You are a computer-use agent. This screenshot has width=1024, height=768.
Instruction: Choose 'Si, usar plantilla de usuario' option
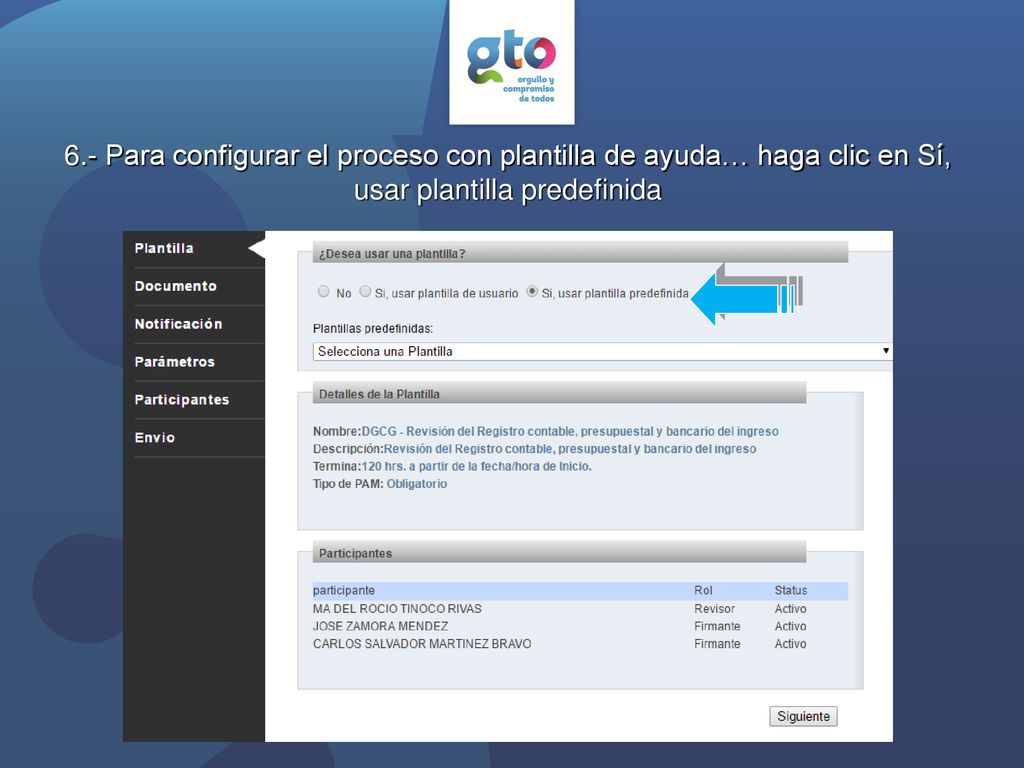pos(365,291)
